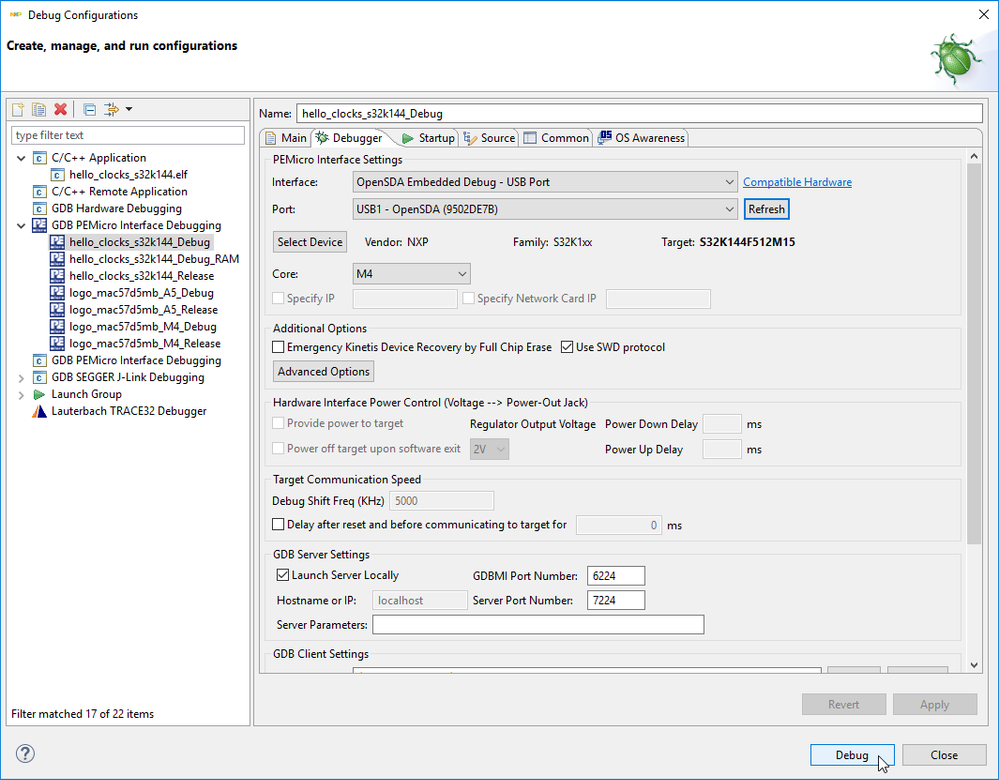The width and height of the screenshot is (999, 780).
Task: Open the Port dropdown
Action: 545,209
